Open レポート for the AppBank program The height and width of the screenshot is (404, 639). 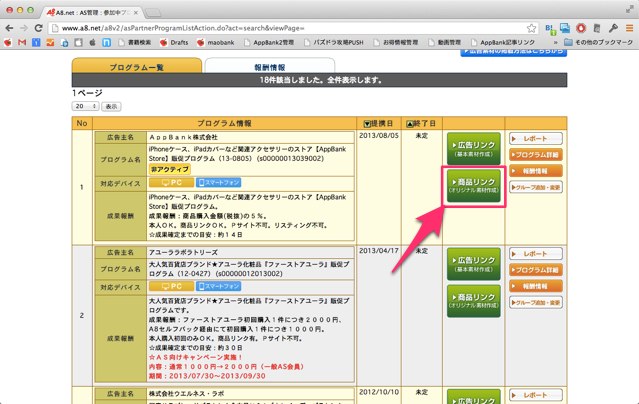(535, 139)
